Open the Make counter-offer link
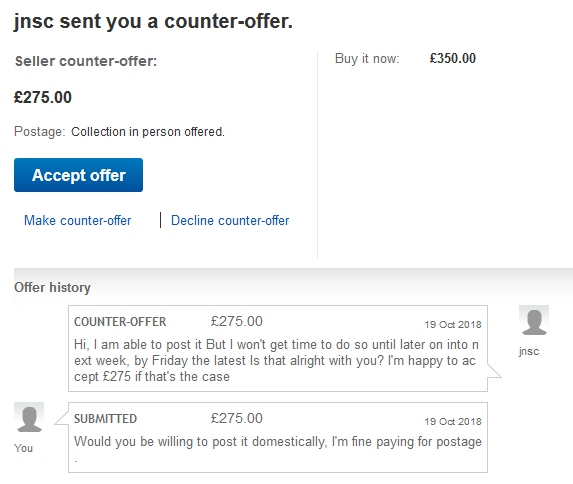The image size is (573, 484). (77, 220)
